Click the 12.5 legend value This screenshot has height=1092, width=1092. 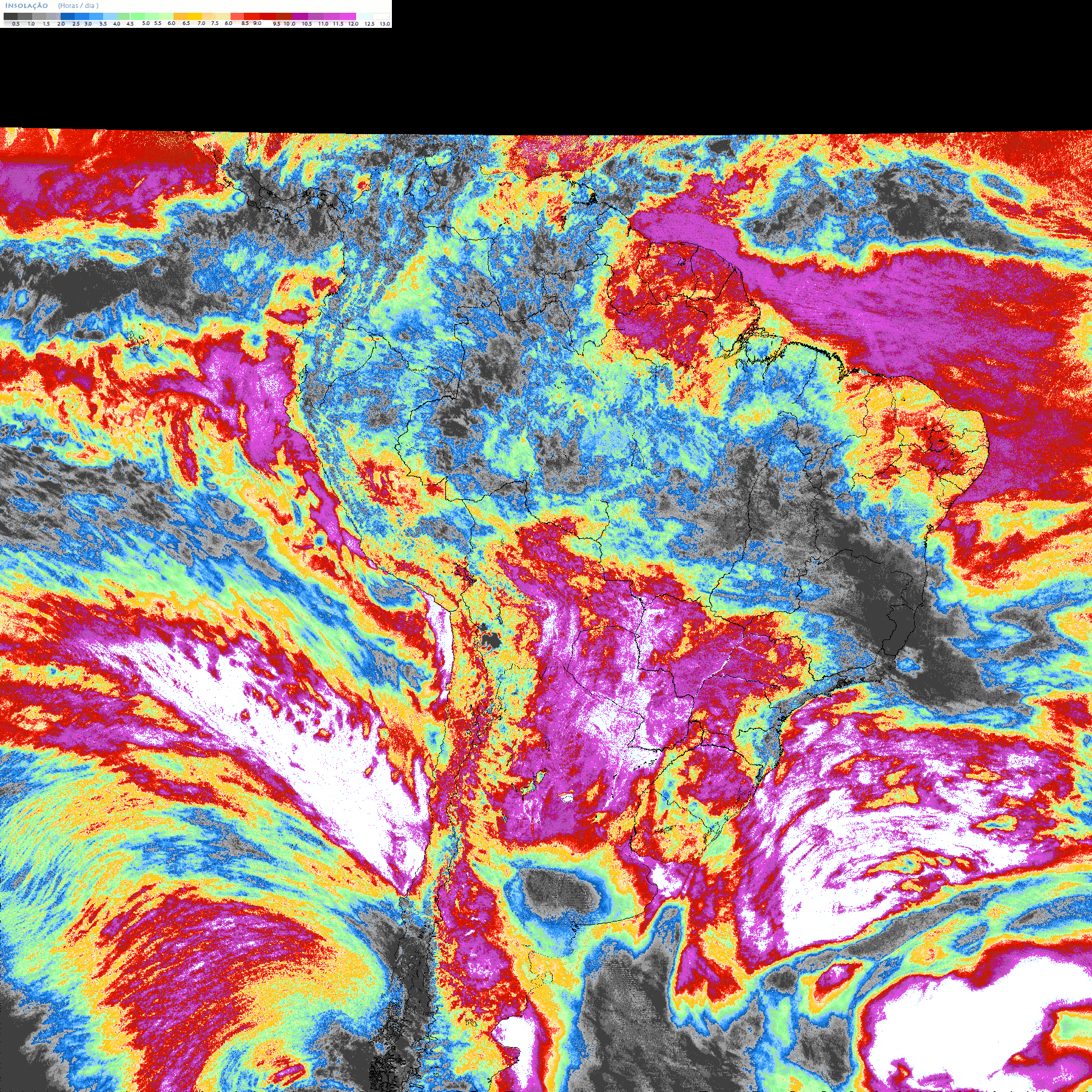pos(369,24)
